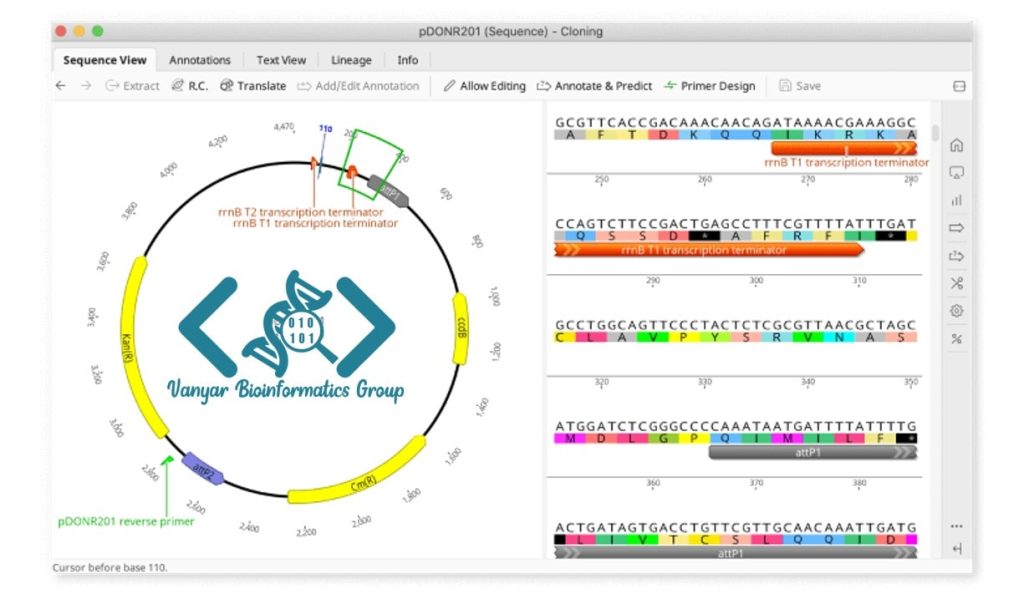Screen dimensions: 1024x594
Task: Click the window title 'pDONR201 (Sequence) - Cloning'
Action: pyautogui.click(x=511, y=31)
